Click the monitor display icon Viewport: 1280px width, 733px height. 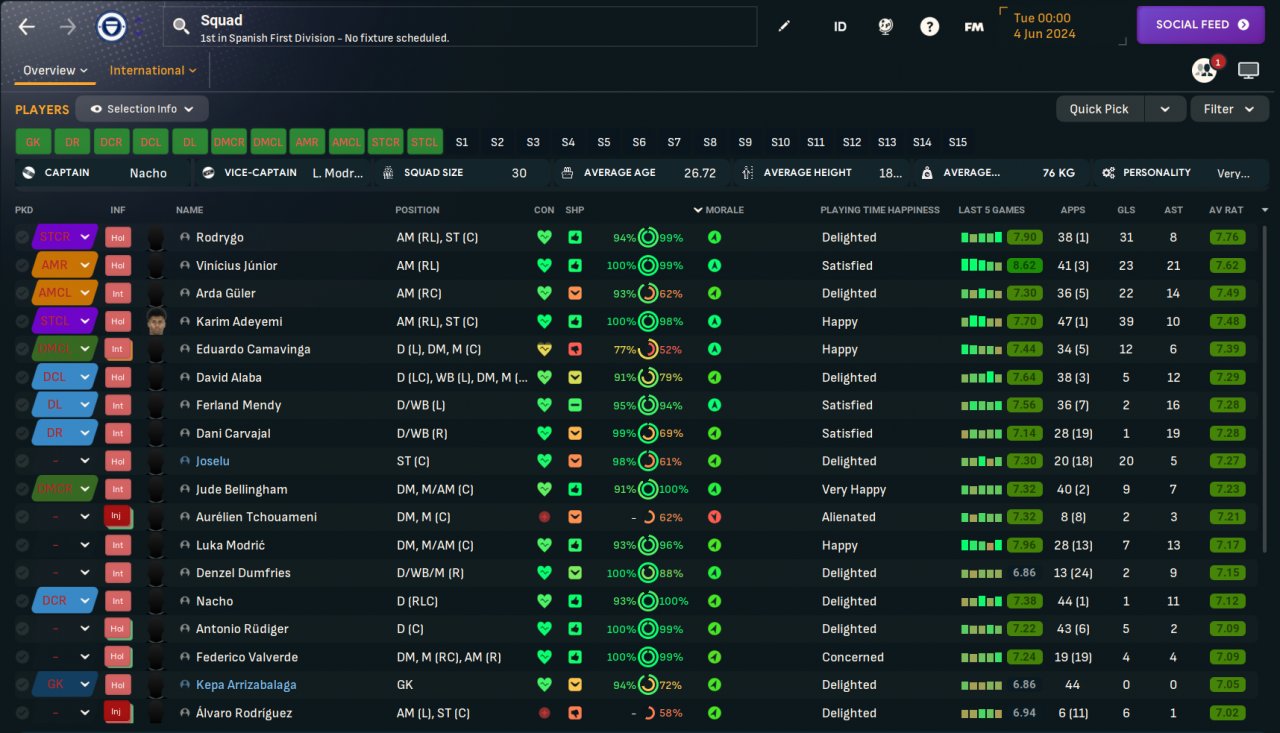[x=1248, y=70]
